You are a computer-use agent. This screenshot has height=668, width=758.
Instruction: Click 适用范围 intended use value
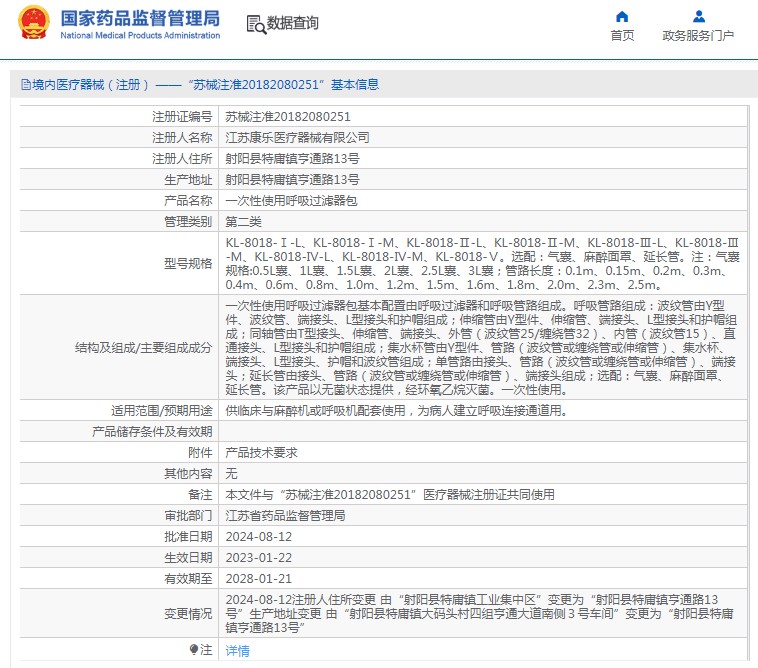tap(396, 411)
